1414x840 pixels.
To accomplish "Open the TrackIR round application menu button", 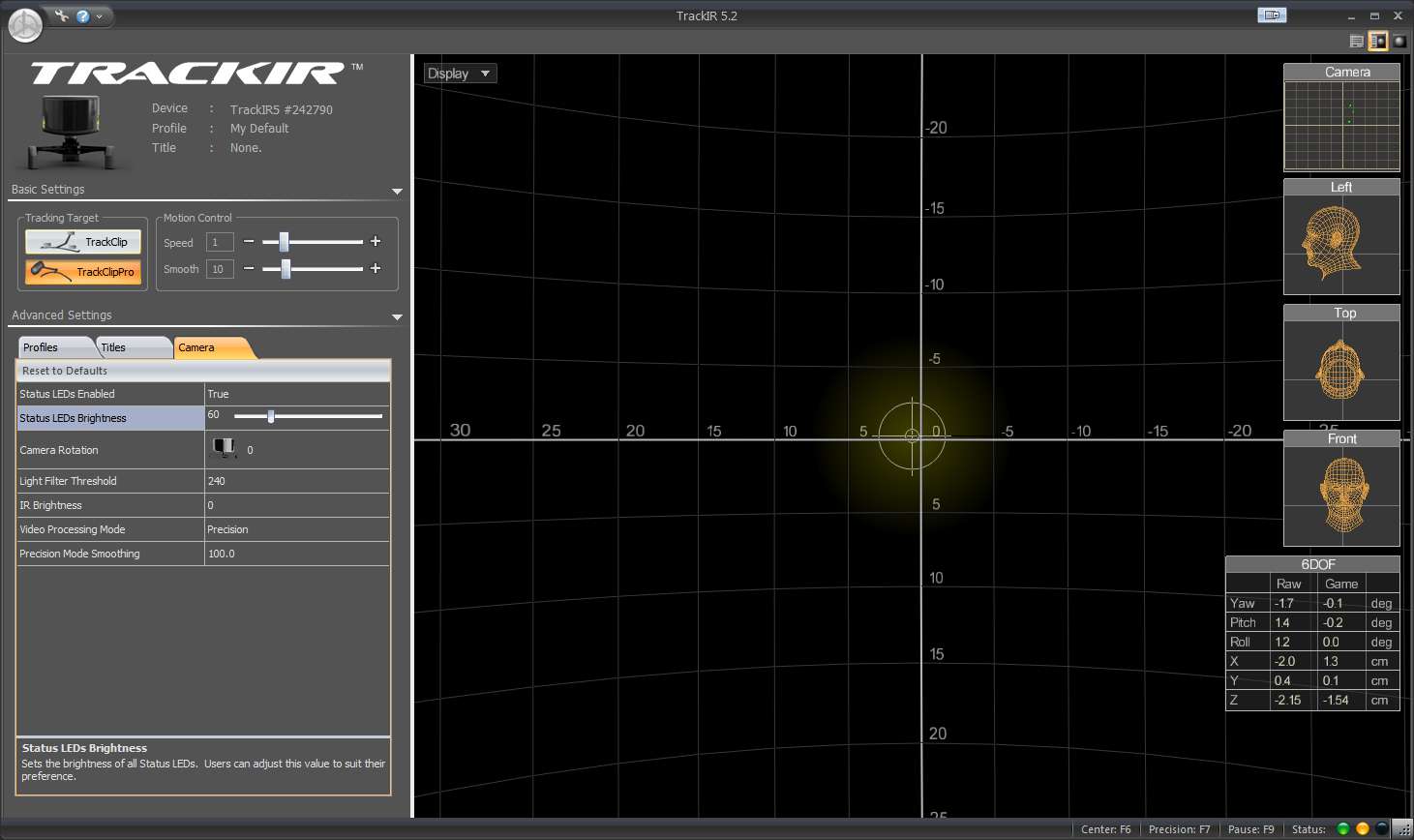I will [x=25, y=25].
